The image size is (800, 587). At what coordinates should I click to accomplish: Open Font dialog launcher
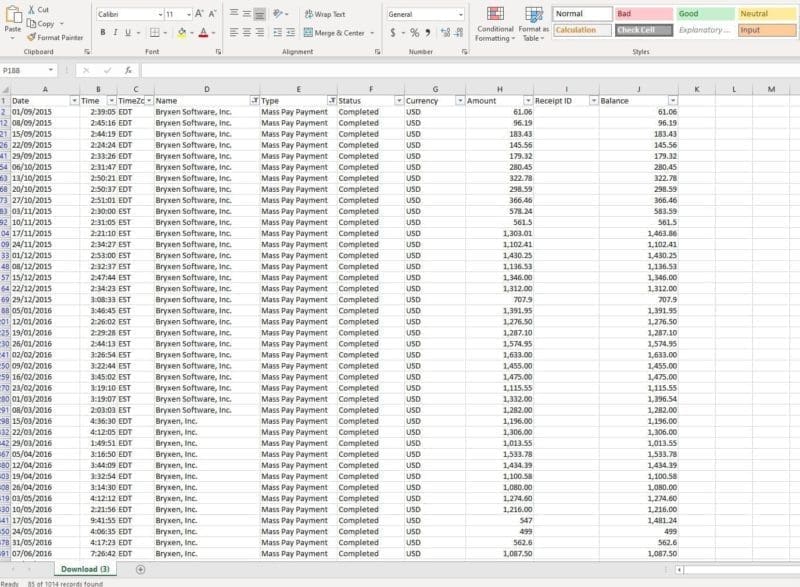pyautogui.click(x=218, y=52)
